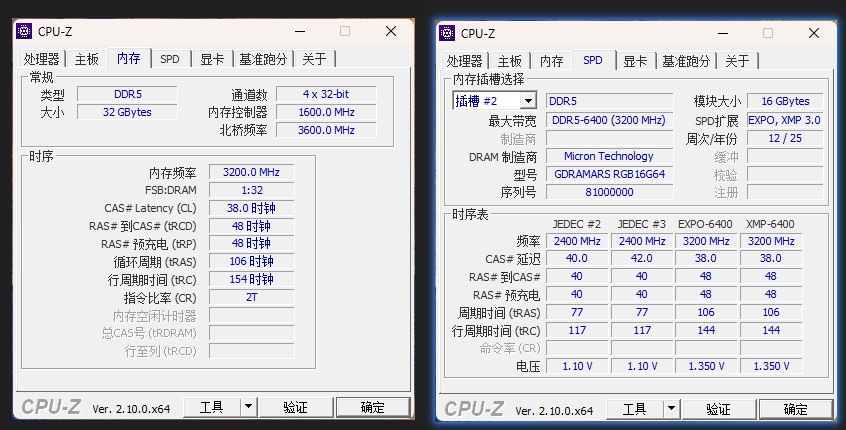The height and width of the screenshot is (430, 846).
Task: Click the CPU-Z title bar icon in the window showing slot #2
Action: (448, 33)
